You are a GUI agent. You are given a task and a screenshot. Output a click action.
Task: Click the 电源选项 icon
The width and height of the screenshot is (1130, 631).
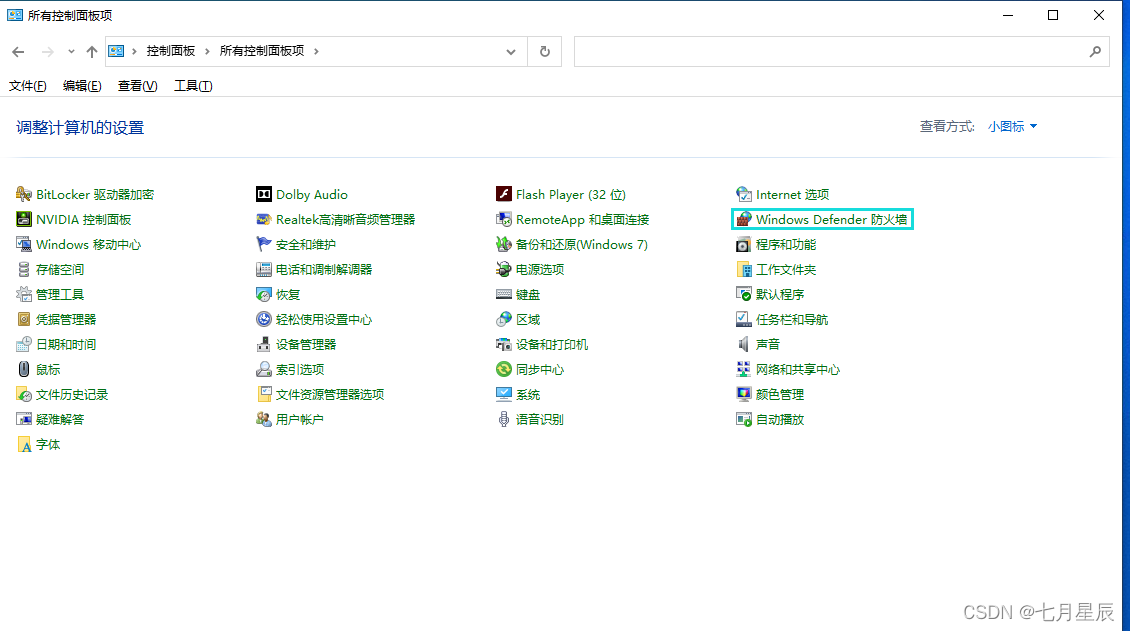(x=504, y=269)
